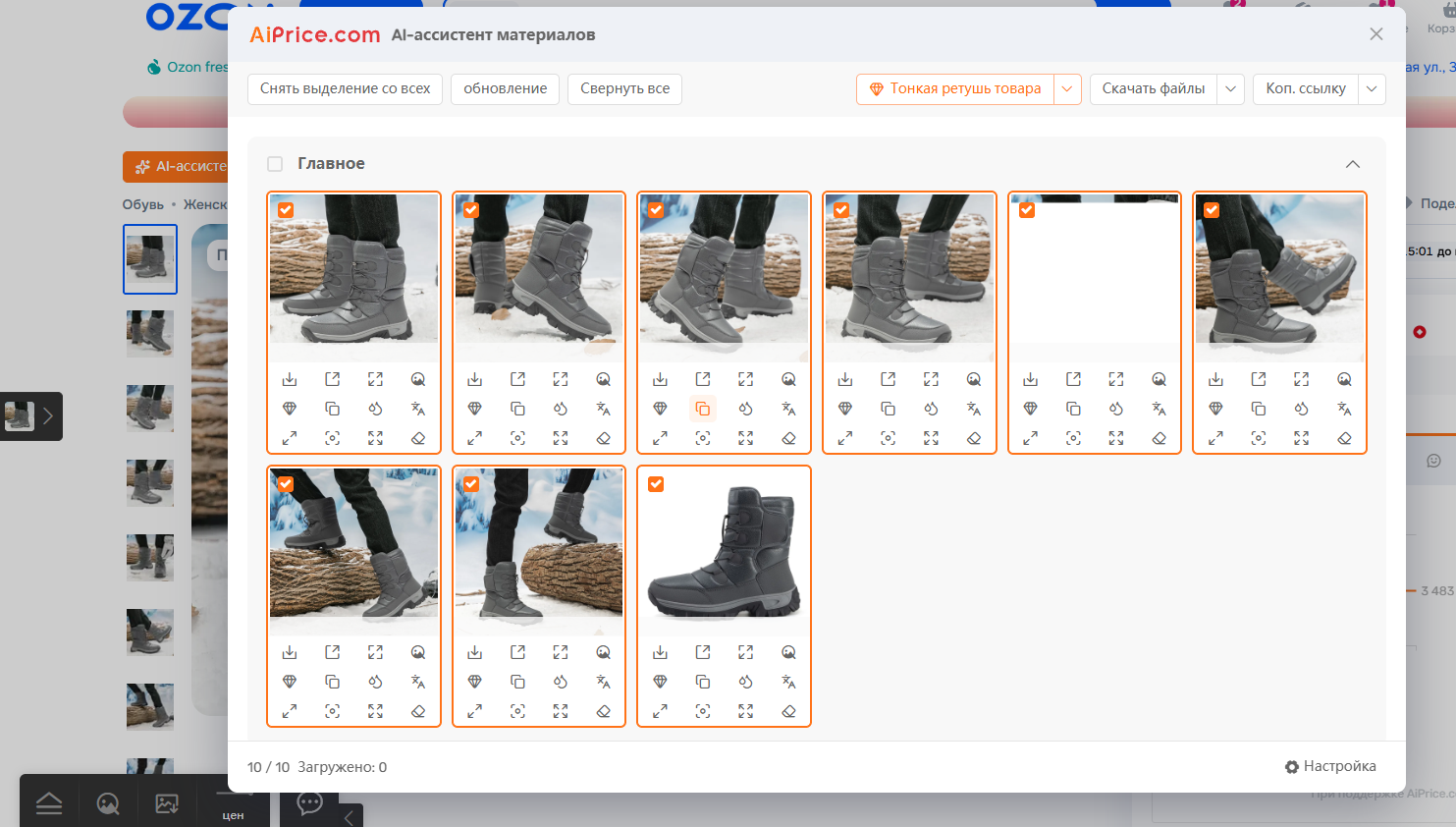
Task: Expand the left edge side panel arrow
Action: 47,416
